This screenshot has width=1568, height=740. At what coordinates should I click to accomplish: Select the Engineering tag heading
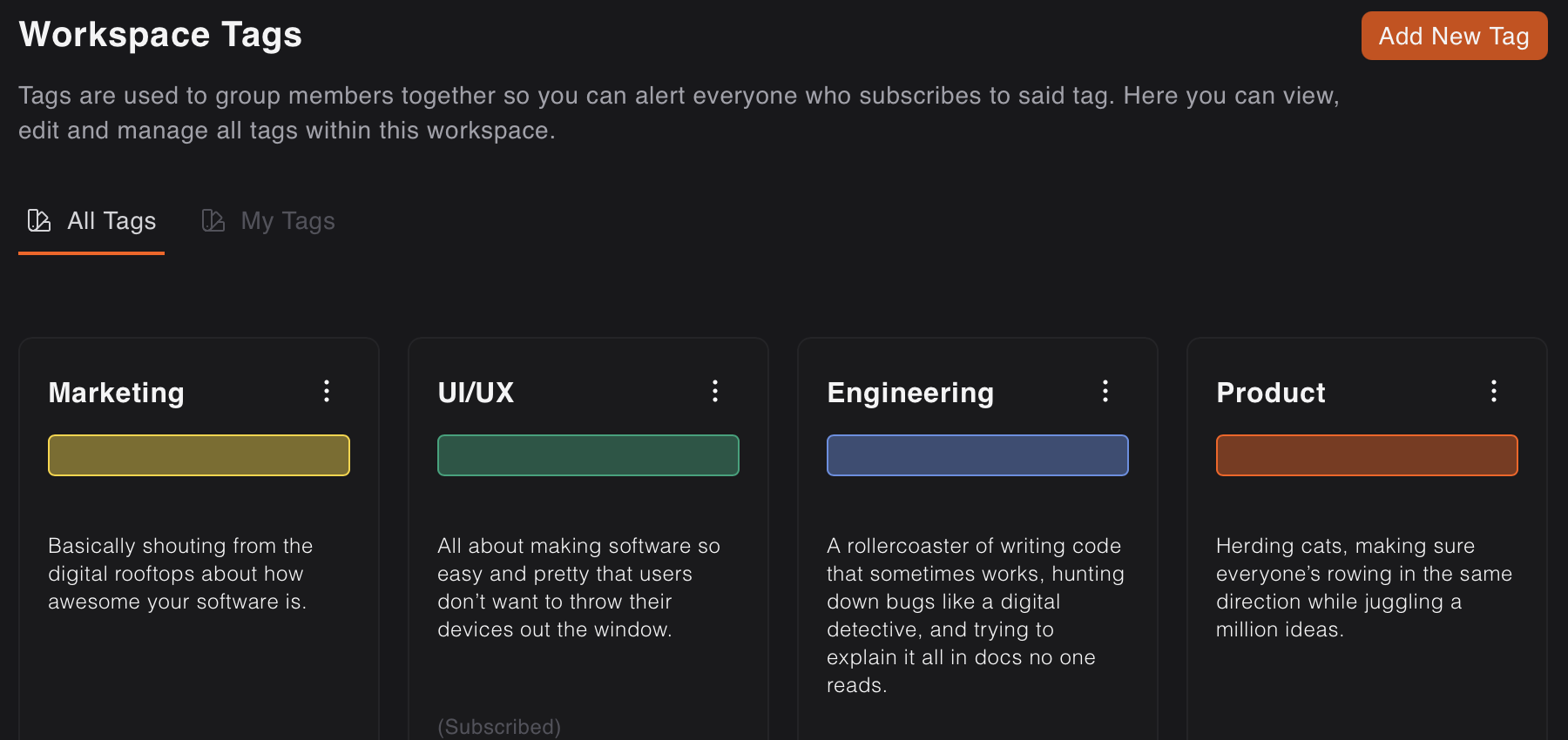[910, 393]
